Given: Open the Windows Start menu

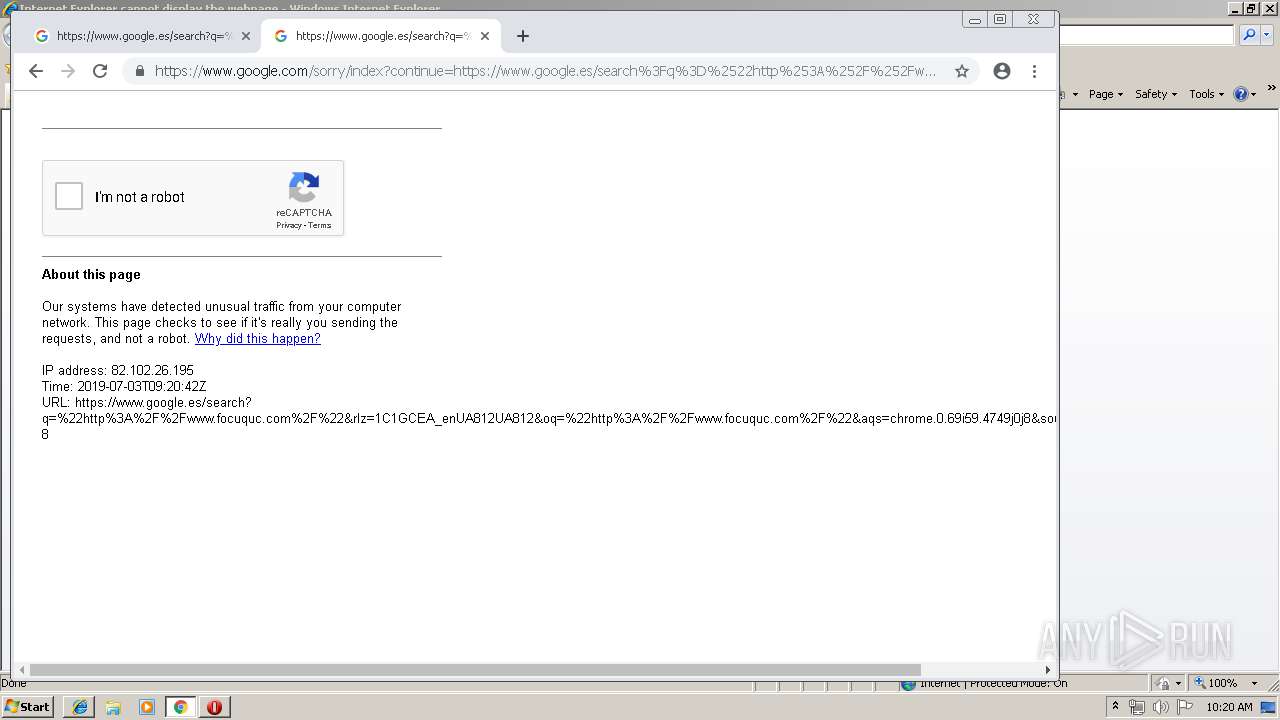Looking at the screenshot, I should 27,707.
